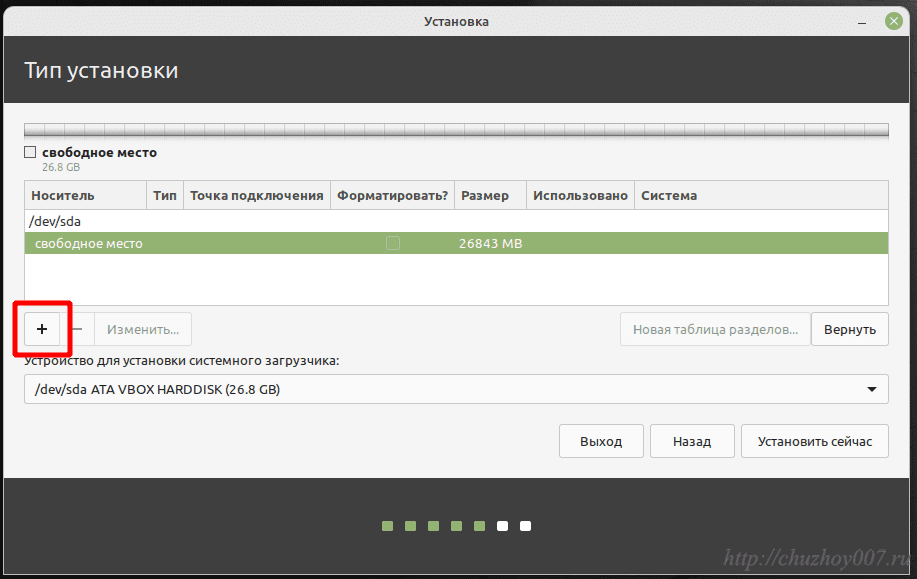Click the Использовано column header

580,196
